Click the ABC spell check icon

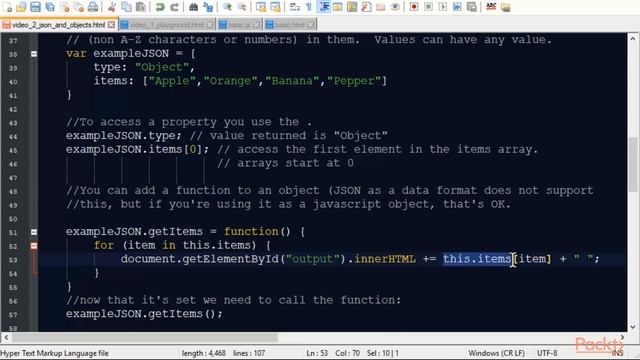(x=491, y=7)
